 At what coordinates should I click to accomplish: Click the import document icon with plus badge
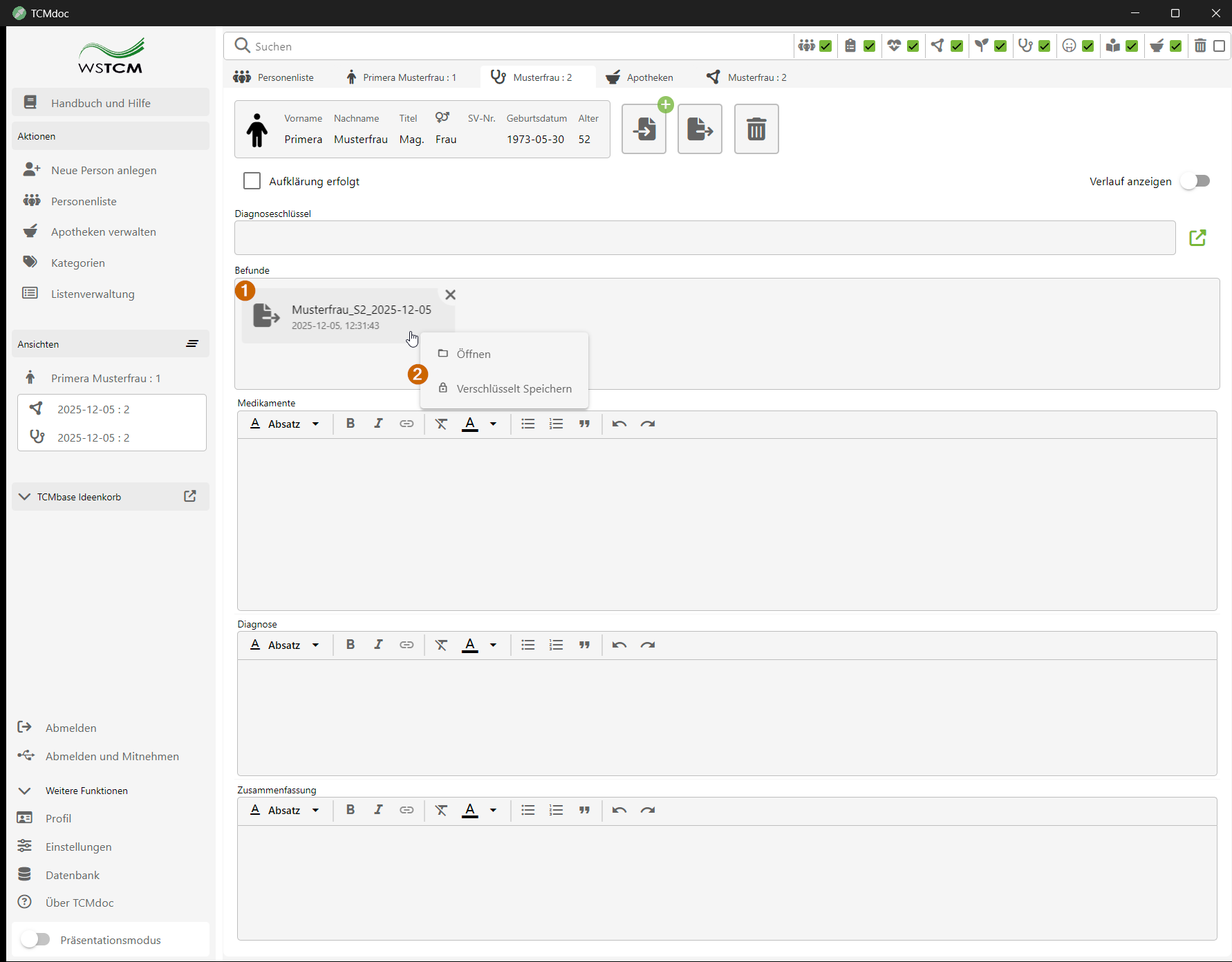(644, 129)
